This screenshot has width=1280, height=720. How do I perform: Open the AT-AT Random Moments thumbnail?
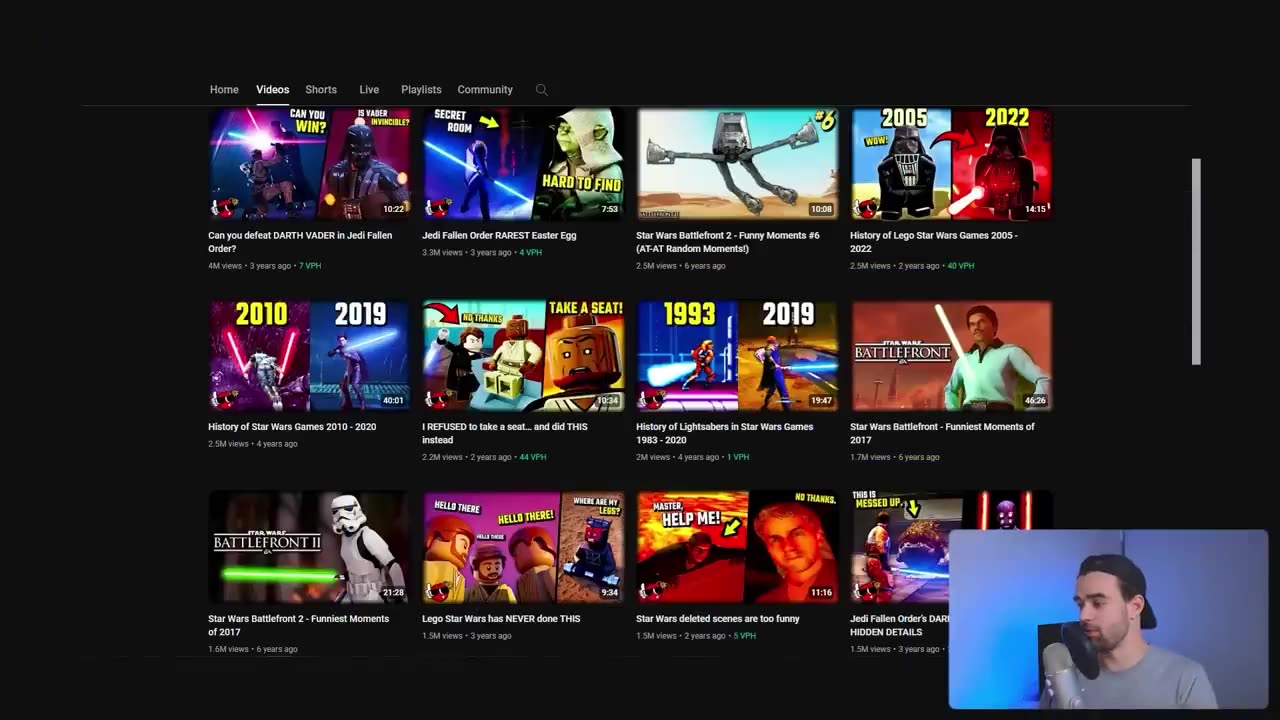(737, 163)
